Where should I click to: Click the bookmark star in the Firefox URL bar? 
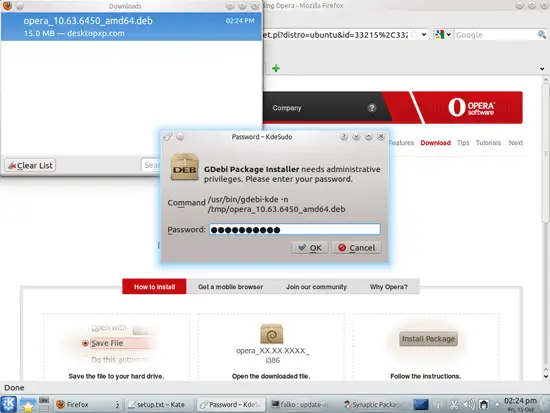click(414, 34)
